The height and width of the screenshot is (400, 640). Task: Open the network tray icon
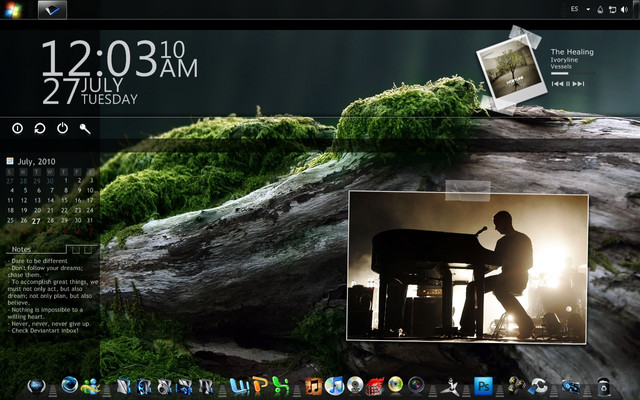(612, 10)
